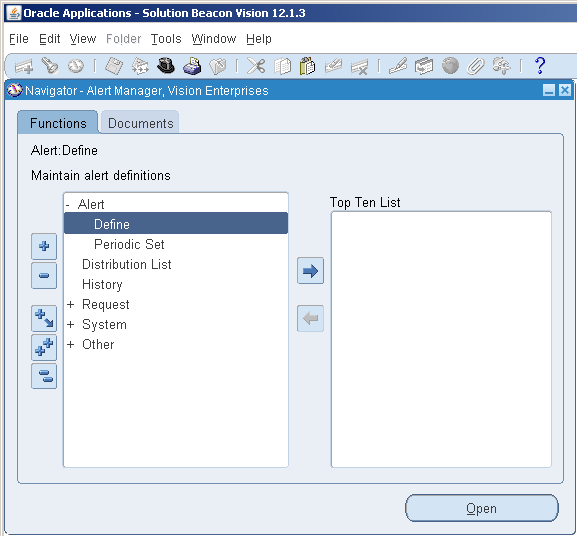
Task: Open the Help menu
Action: click(x=259, y=39)
